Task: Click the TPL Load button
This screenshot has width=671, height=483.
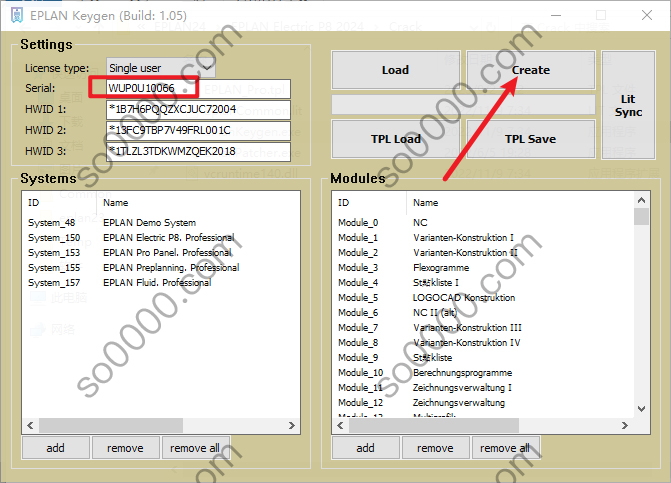Action: [395, 139]
